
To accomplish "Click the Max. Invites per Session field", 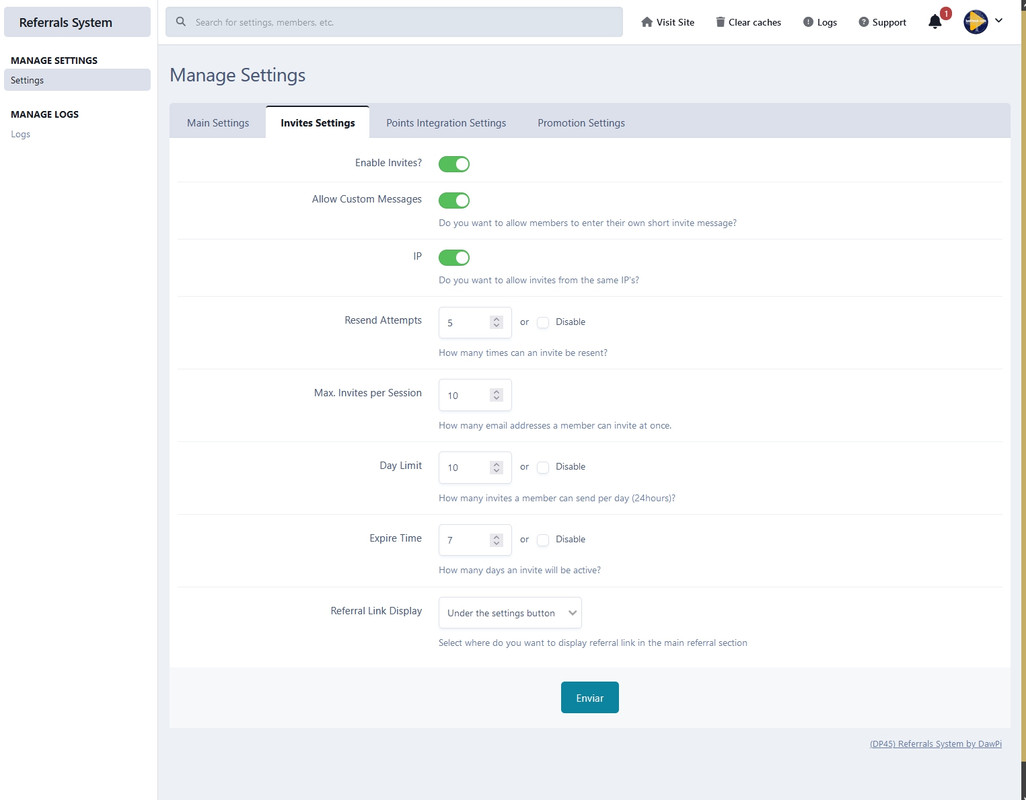I will coord(475,395).
